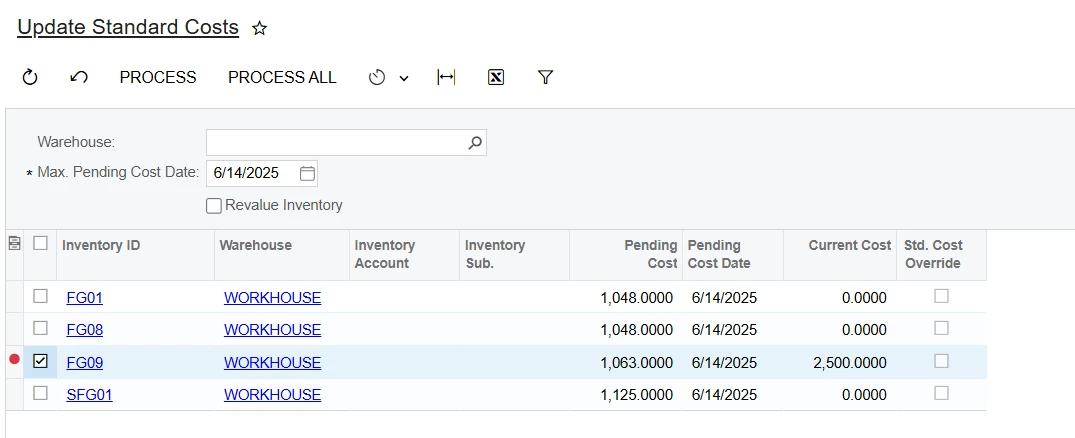Open the FG01 inventory link

pyautogui.click(x=84, y=297)
